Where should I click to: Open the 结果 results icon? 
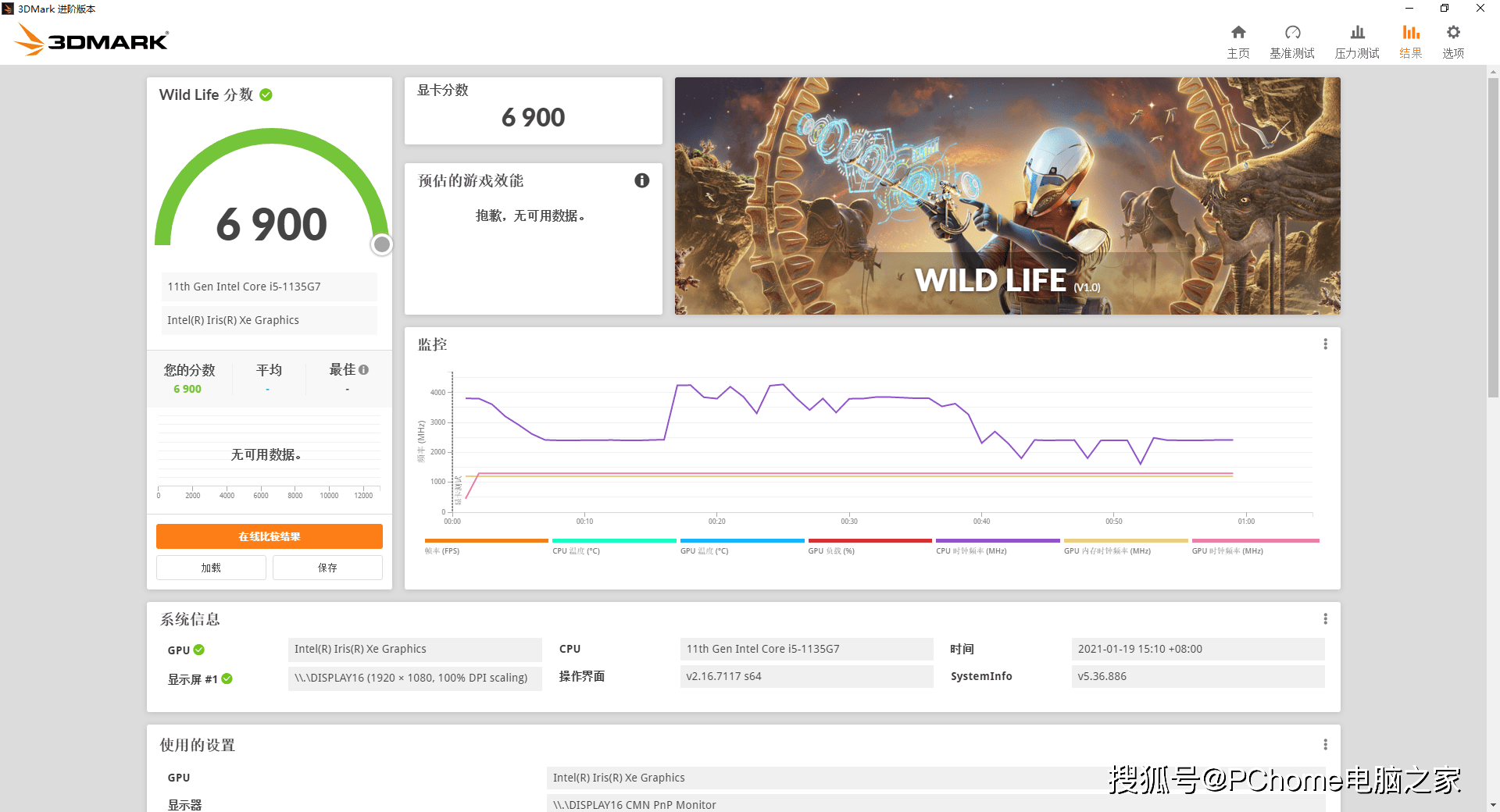click(x=1410, y=33)
